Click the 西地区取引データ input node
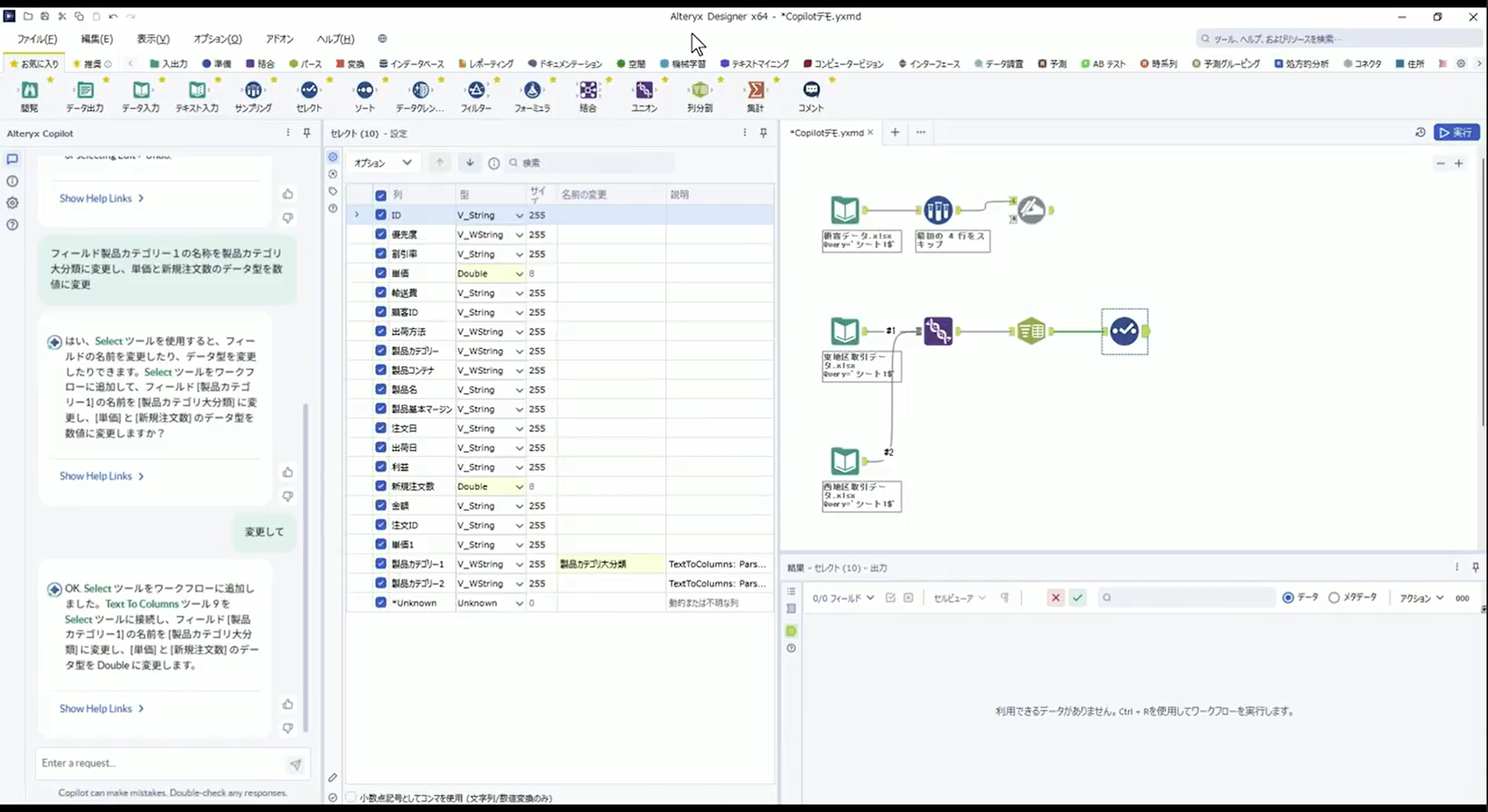Screen dimensions: 1488x812 844,461
